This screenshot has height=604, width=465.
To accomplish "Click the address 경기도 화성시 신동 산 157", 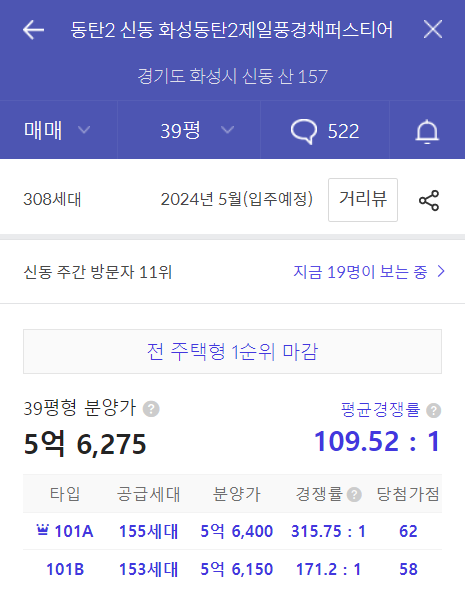I will [x=232, y=76].
